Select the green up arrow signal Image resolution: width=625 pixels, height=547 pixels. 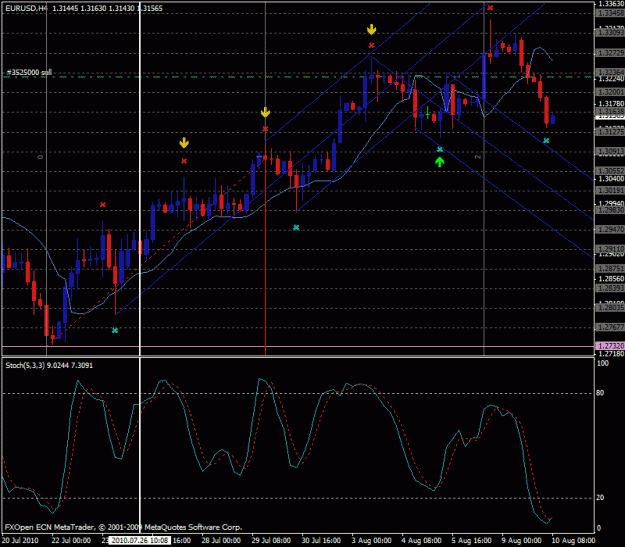click(439, 162)
